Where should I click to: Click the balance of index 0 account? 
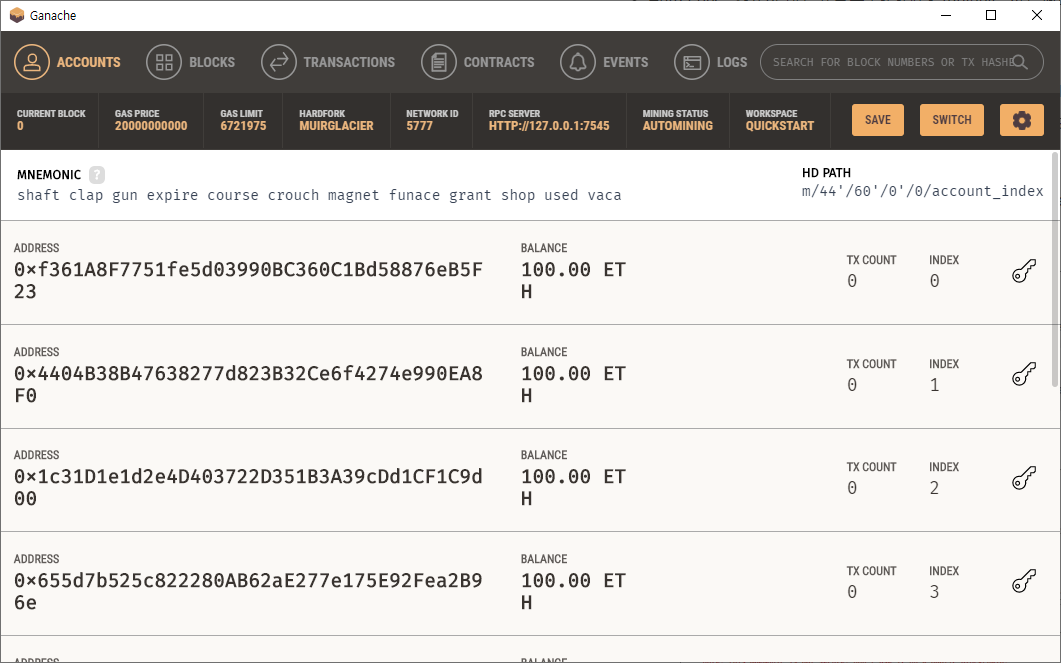(x=573, y=281)
